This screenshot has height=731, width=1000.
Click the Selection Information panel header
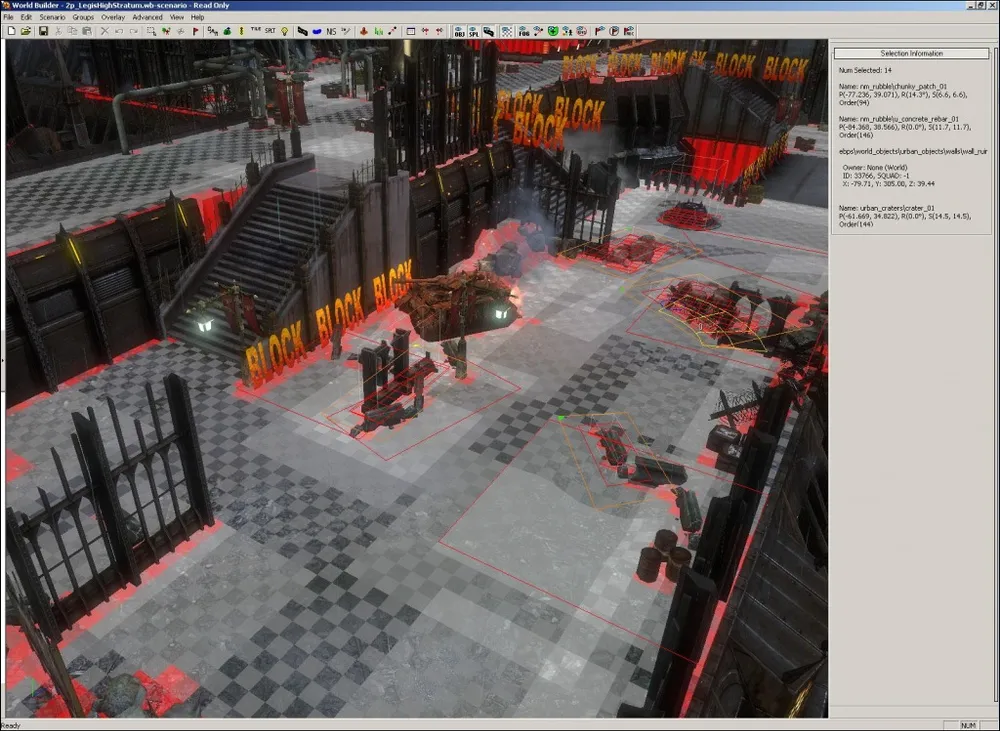click(x=911, y=53)
